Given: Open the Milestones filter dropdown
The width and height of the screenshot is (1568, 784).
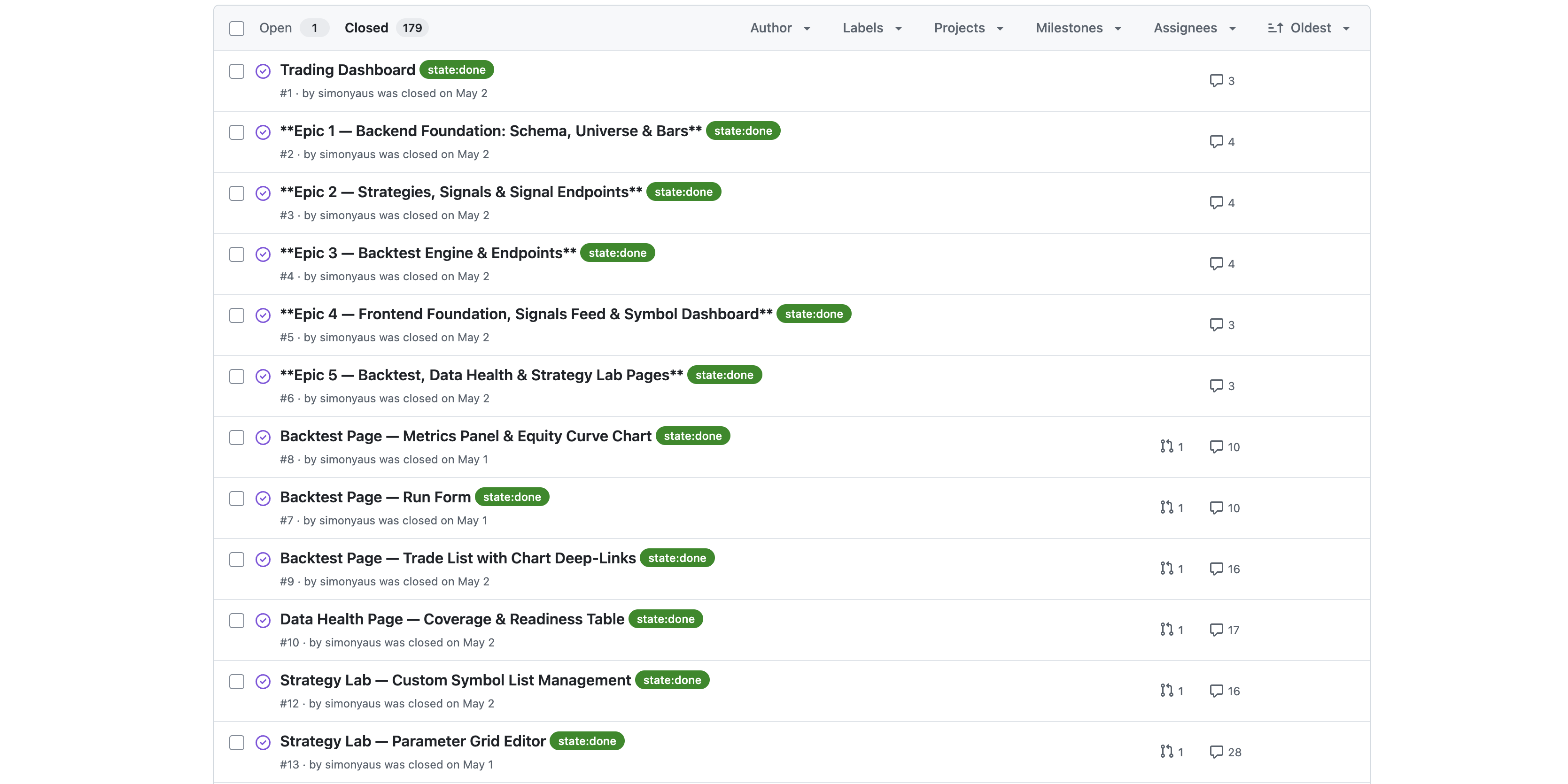Looking at the screenshot, I should click(x=1079, y=28).
